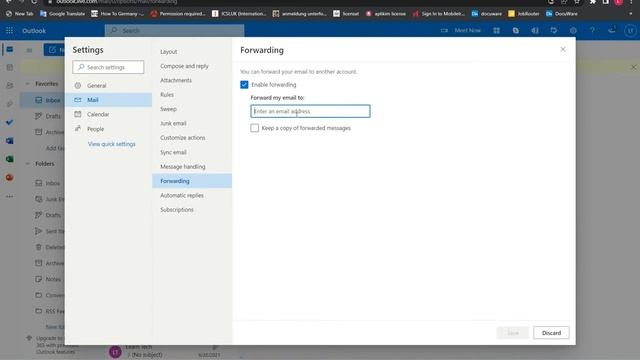Open To Do checkmark app icon
This screenshot has width=640, height=360.
tap(10, 122)
